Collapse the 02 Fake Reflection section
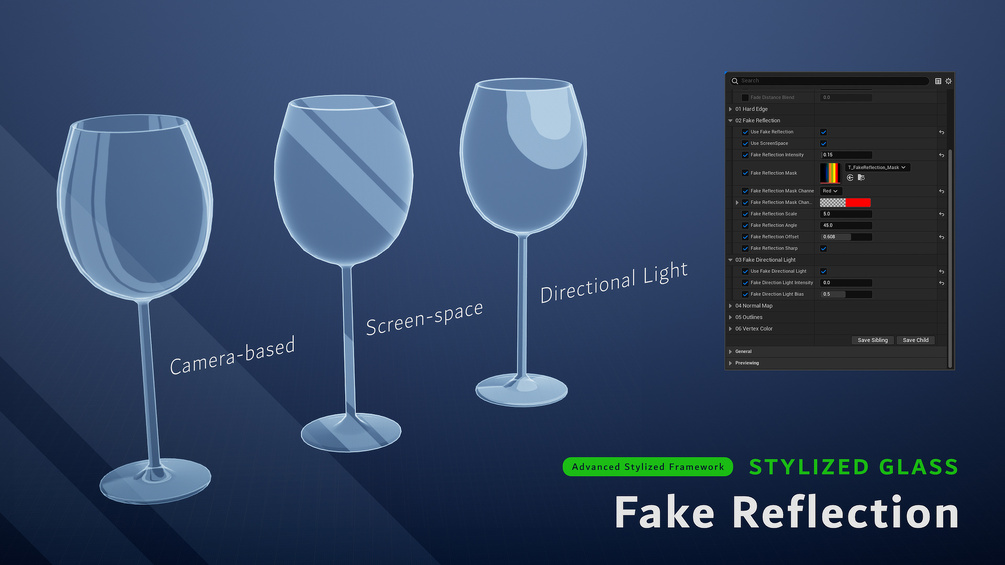Viewport: 1005px width, 565px height. [731, 120]
